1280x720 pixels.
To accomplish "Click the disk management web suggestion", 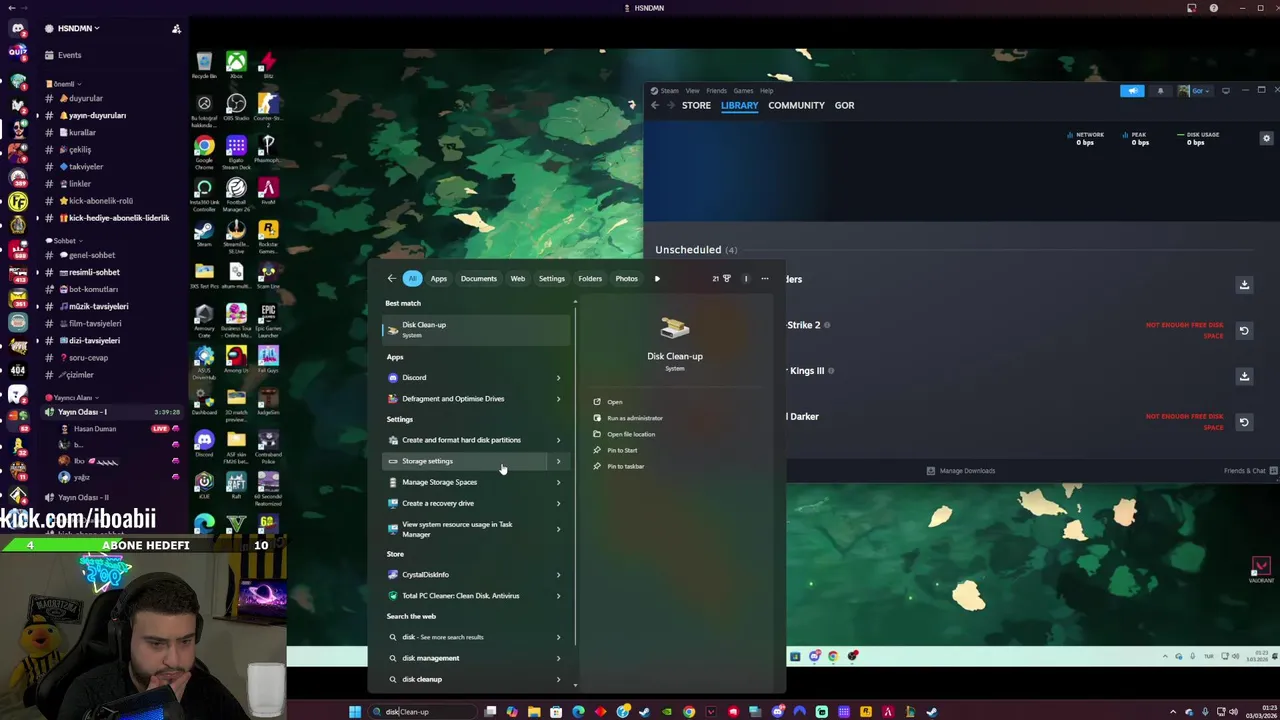I will 430,658.
